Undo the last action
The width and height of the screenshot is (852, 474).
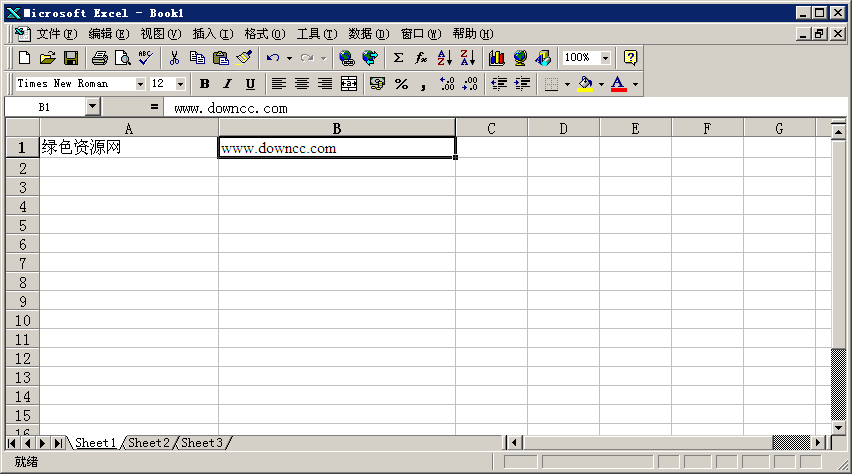273,58
